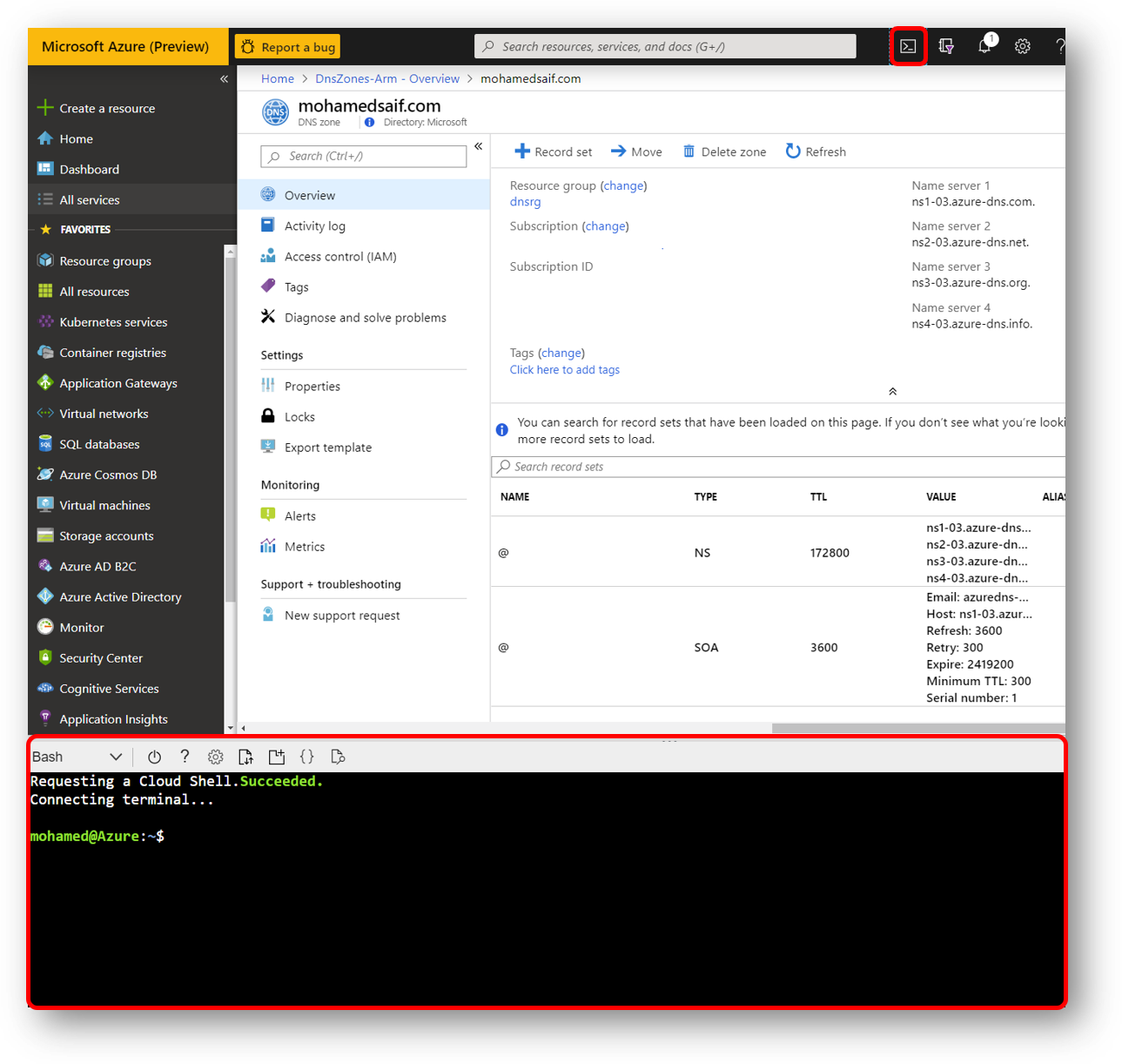Click the Home breadcrumb link
The width and height of the screenshot is (1122, 1064).
tap(278, 78)
